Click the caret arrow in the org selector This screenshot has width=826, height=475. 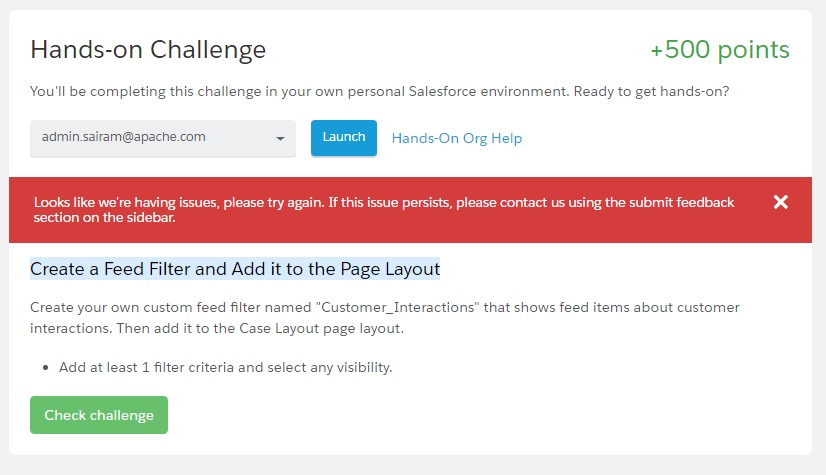click(x=281, y=139)
